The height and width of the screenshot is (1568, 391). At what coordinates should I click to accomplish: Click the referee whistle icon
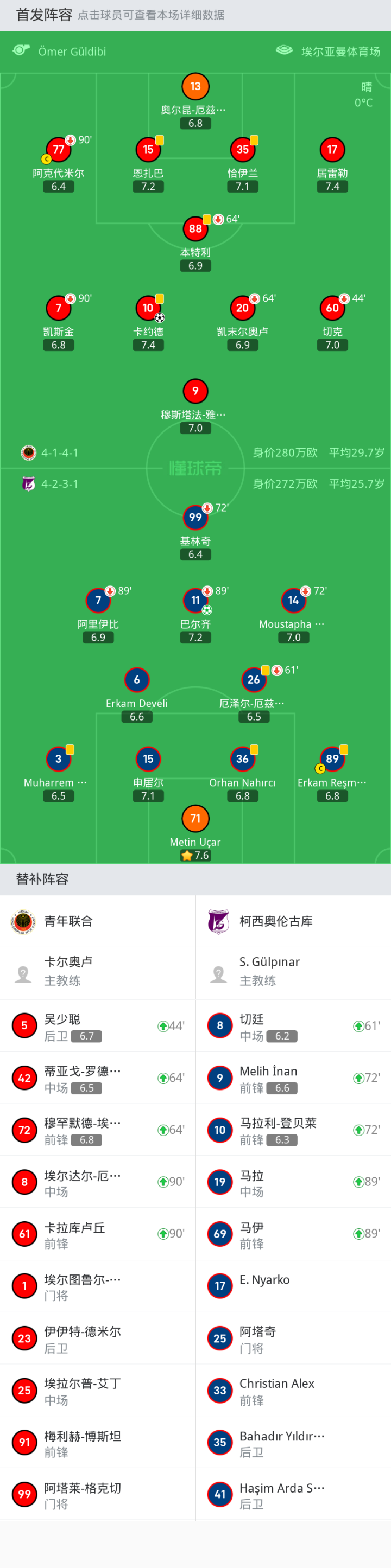pos(21,50)
